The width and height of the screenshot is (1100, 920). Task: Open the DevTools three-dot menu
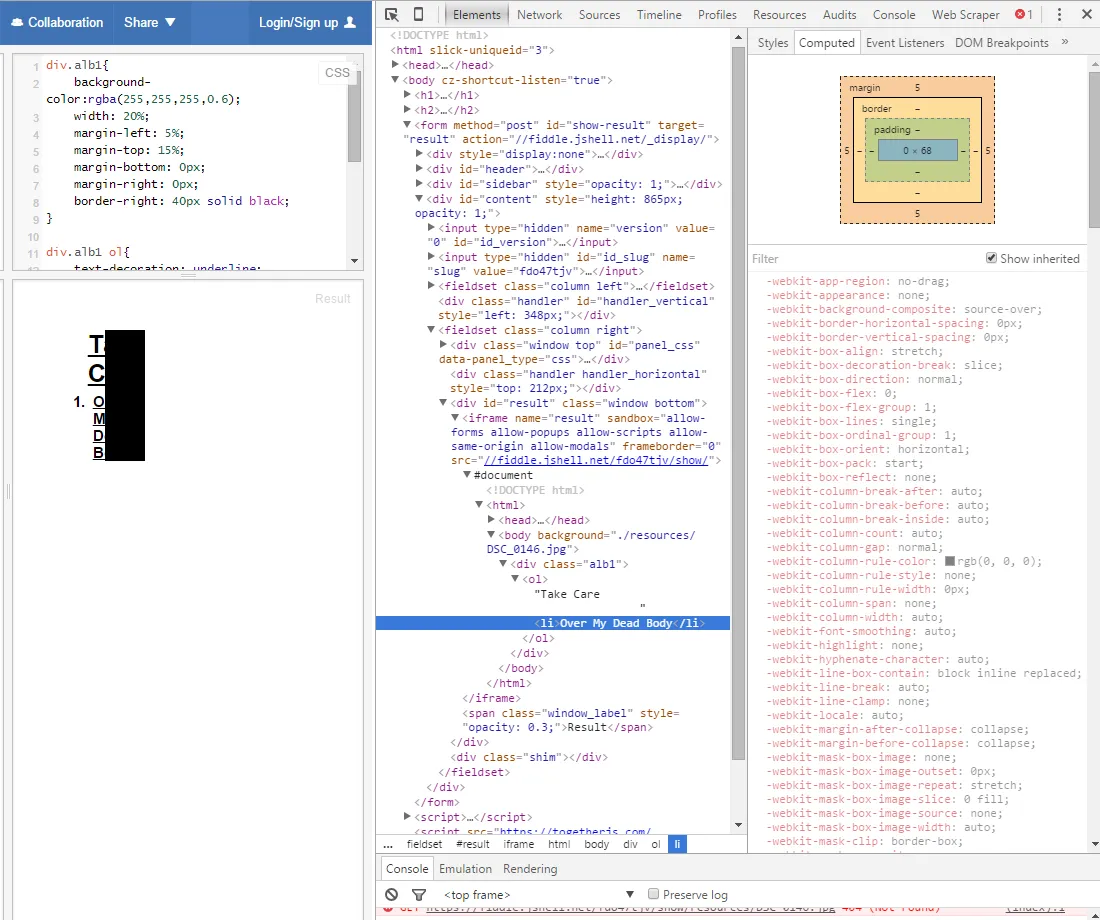pyautogui.click(x=1059, y=15)
